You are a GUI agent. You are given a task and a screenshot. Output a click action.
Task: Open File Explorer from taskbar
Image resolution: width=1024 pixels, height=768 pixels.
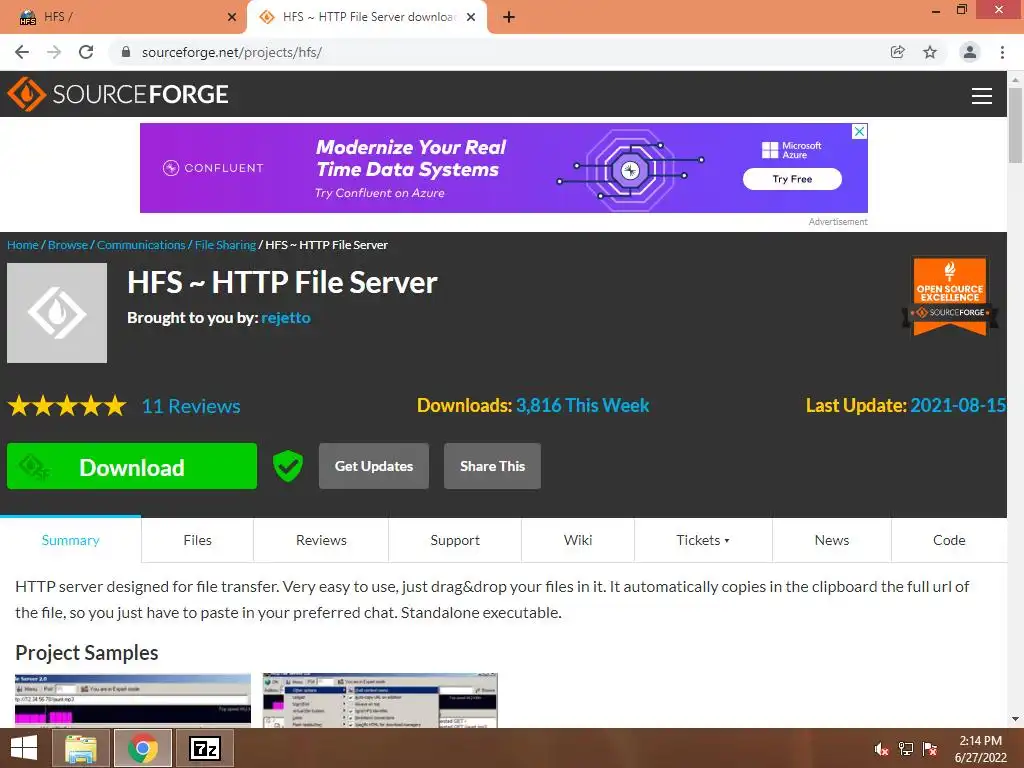(x=80, y=748)
